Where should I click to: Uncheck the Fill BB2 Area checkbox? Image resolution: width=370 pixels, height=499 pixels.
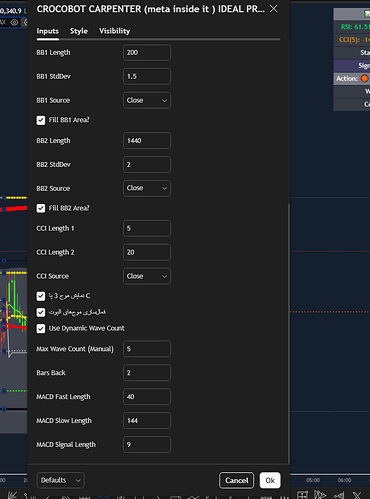tap(41, 208)
